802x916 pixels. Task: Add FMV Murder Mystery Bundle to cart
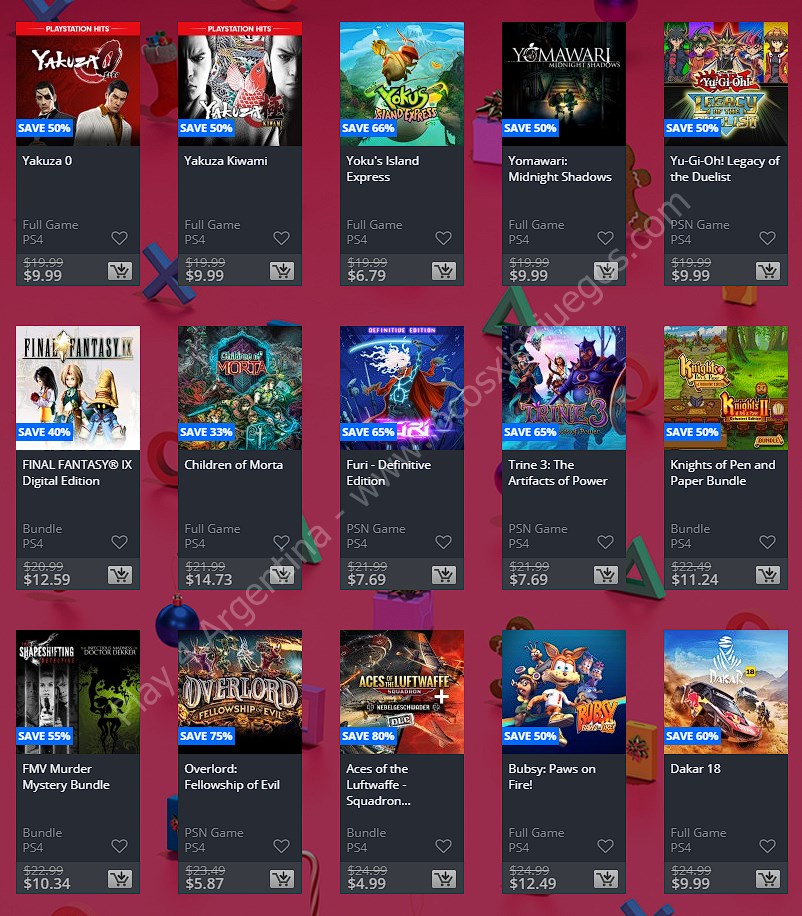[x=120, y=879]
